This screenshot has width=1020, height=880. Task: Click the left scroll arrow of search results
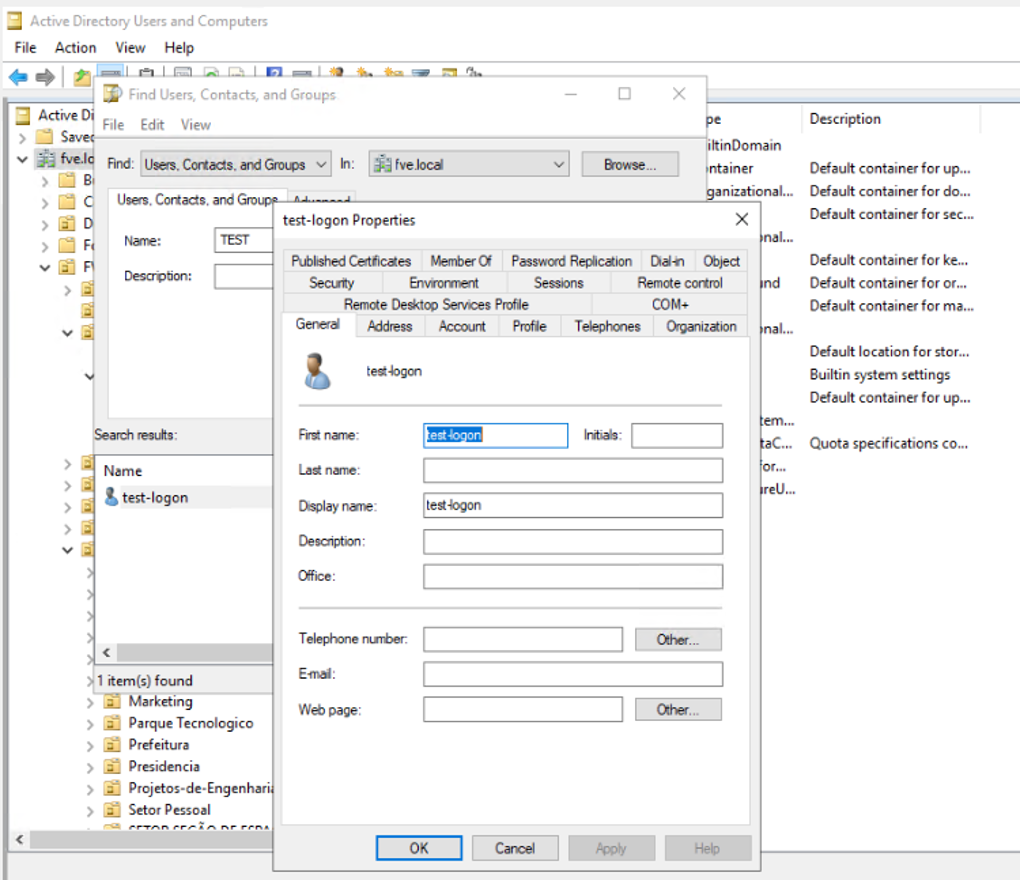[x=107, y=652]
